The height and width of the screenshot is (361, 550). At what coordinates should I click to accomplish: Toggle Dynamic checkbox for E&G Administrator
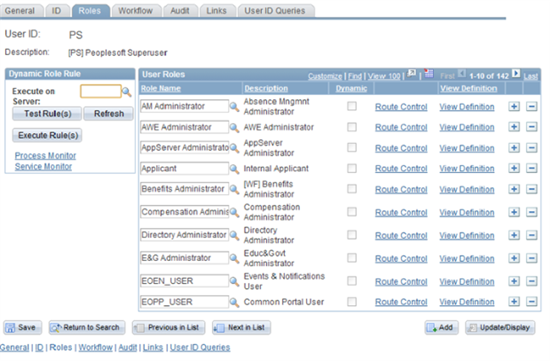tap(352, 258)
